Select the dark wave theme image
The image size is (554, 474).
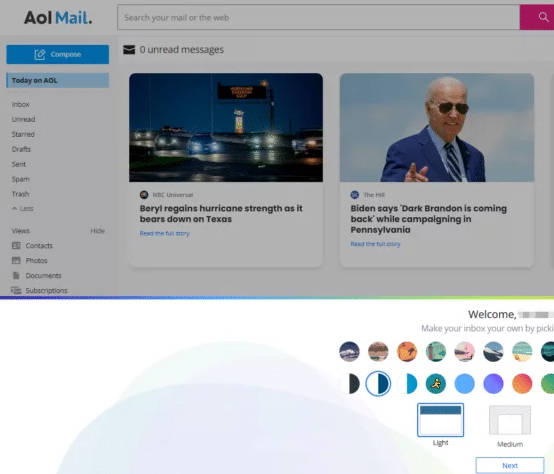point(349,351)
